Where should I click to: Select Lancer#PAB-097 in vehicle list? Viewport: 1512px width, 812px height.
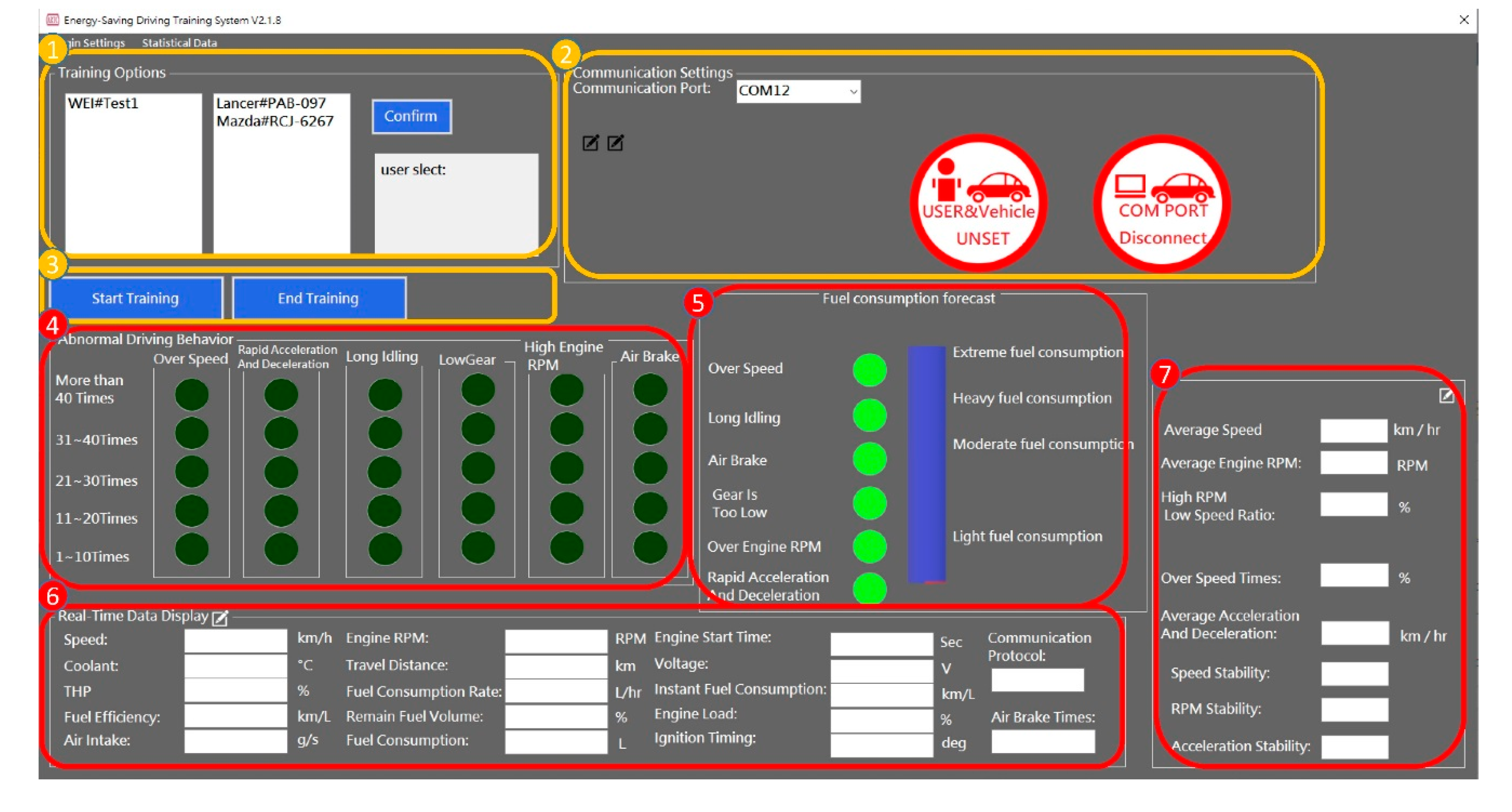pos(271,103)
